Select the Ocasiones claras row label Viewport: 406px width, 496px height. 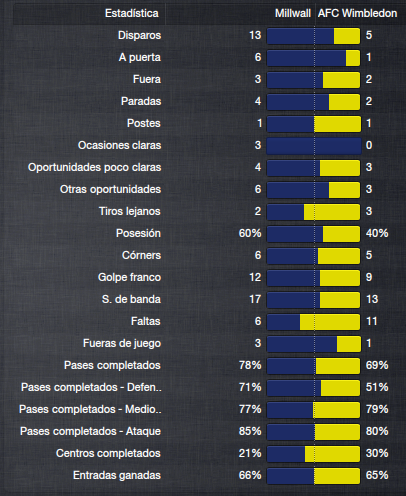(119, 146)
